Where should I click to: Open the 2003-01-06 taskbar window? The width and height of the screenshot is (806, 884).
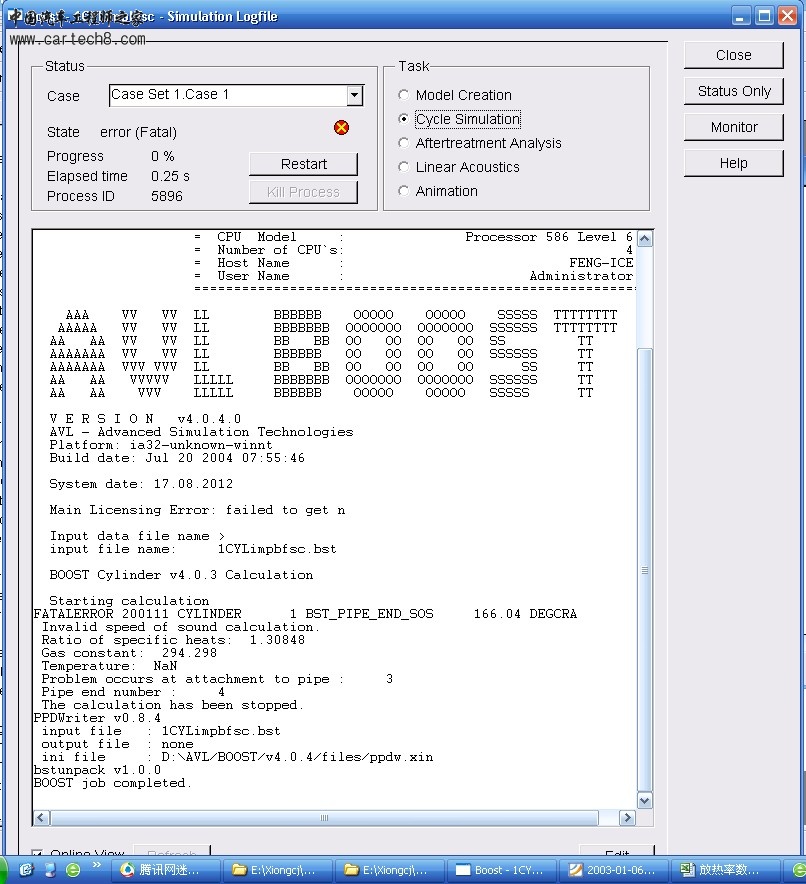[x=613, y=870]
